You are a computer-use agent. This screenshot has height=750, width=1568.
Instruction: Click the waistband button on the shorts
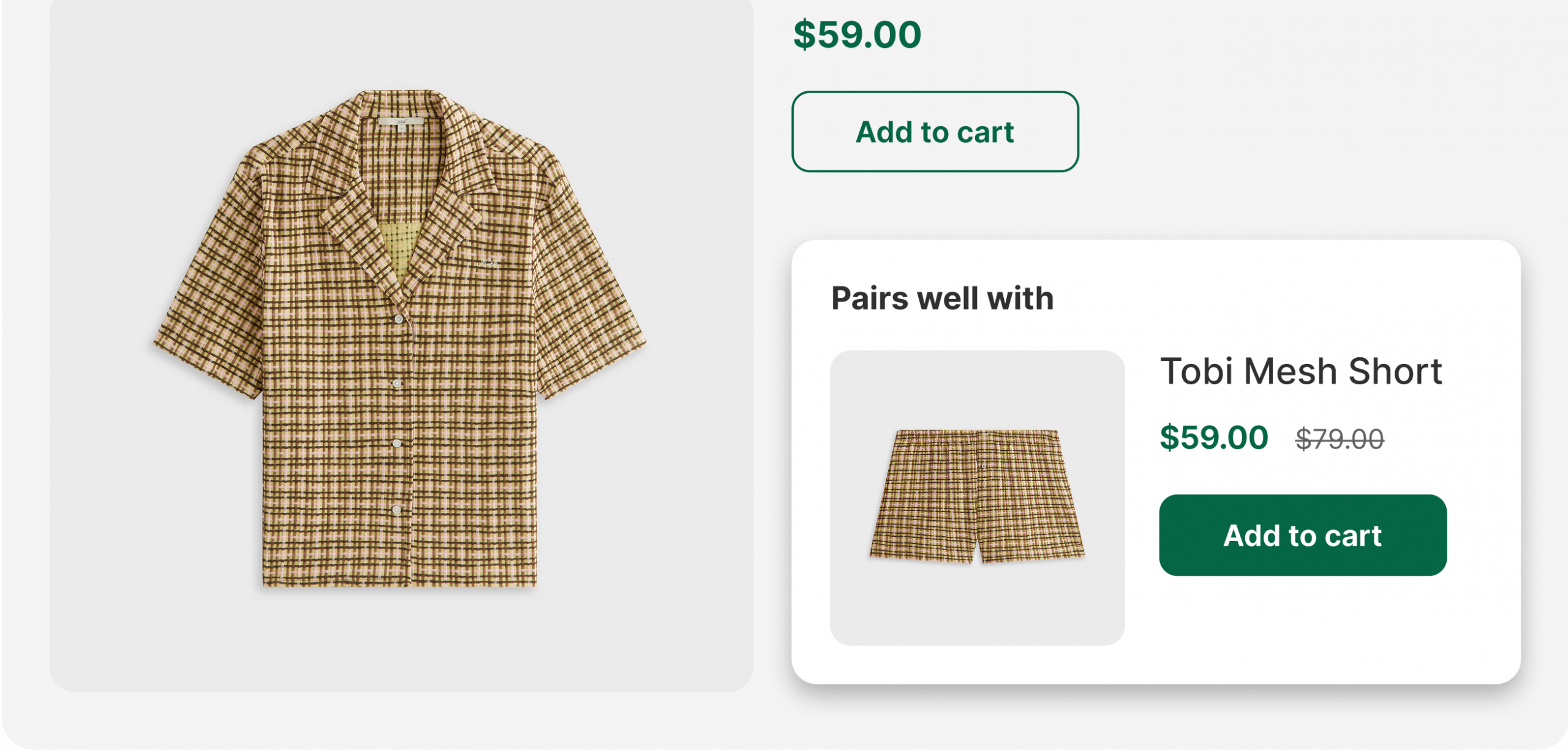pos(984,466)
